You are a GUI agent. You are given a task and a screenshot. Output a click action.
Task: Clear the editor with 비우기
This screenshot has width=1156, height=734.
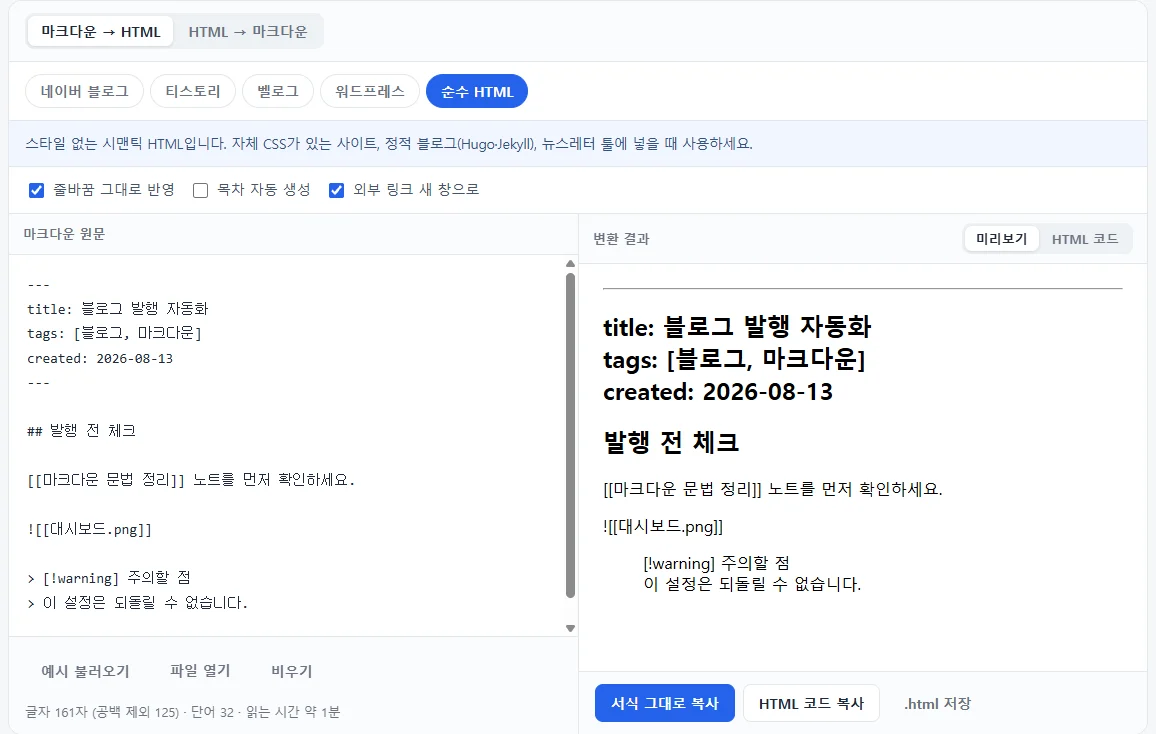[x=292, y=671]
